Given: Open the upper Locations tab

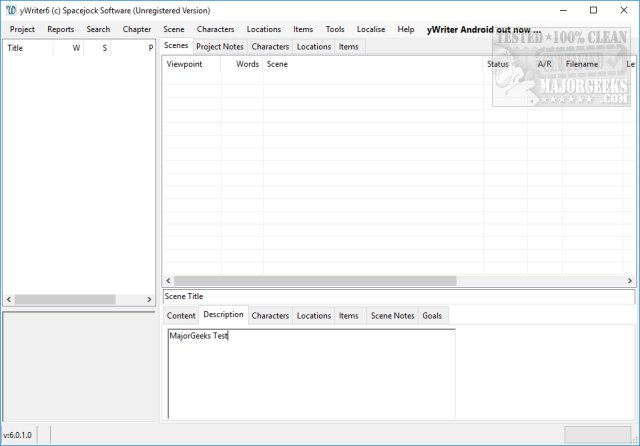Looking at the screenshot, I should 313,47.
